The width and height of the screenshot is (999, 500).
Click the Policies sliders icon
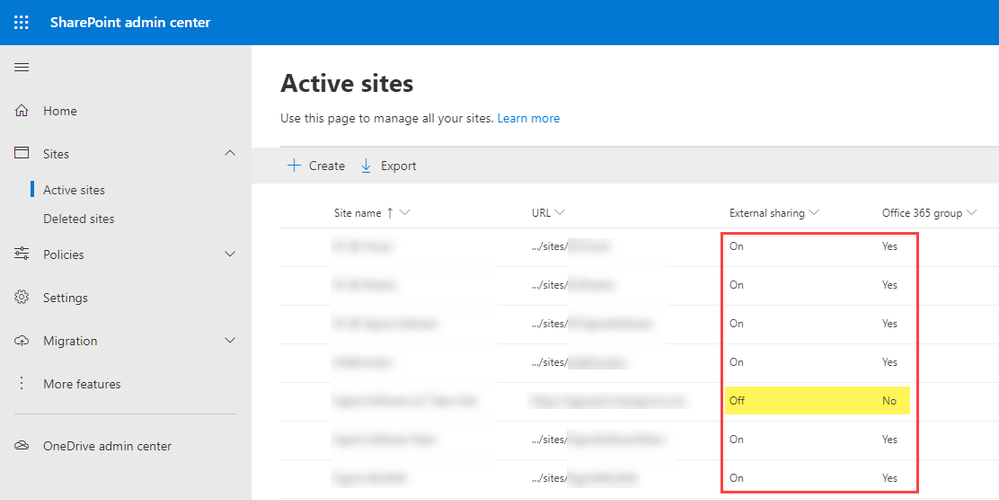tap(22, 254)
